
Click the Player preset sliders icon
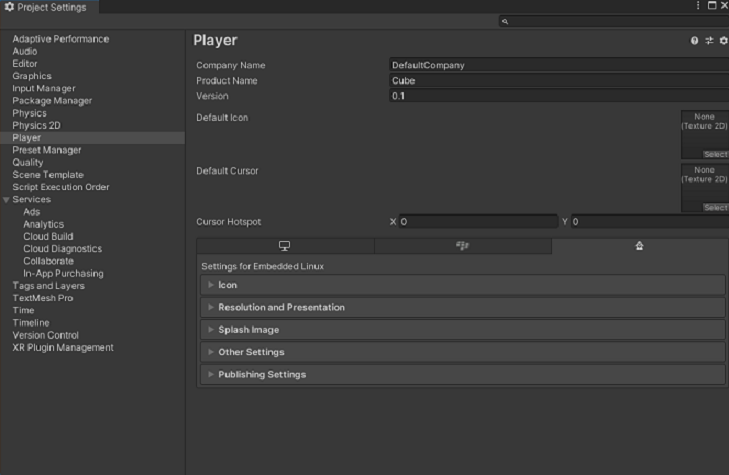(x=709, y=41)
